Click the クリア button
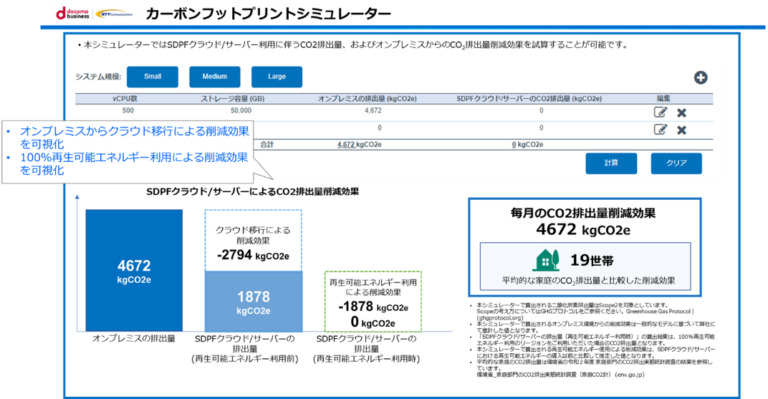The width and height of the screenshot is (768, 399). (x=676, y=163)
